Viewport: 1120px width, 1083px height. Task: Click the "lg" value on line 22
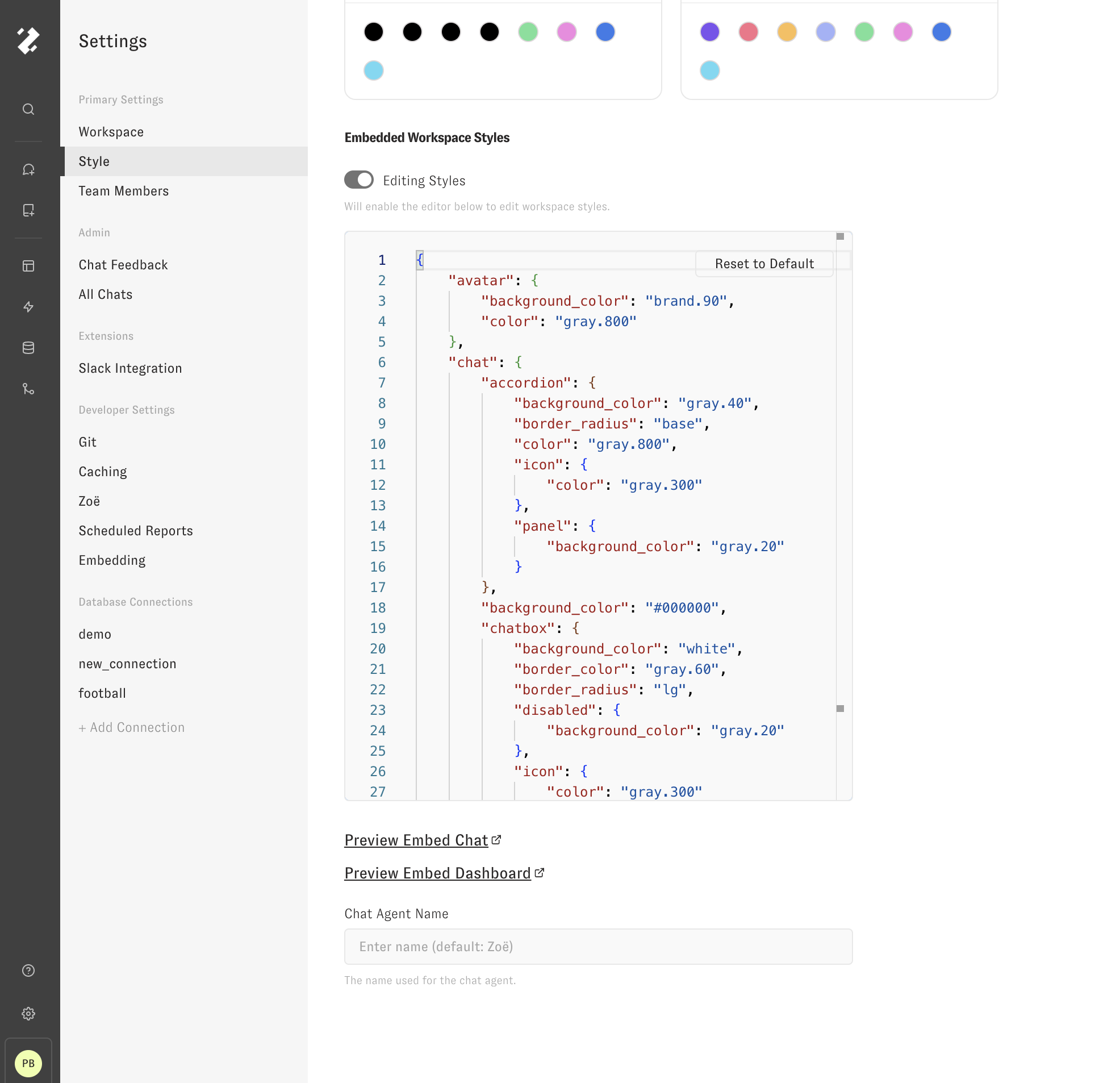[x=670, y=690]
